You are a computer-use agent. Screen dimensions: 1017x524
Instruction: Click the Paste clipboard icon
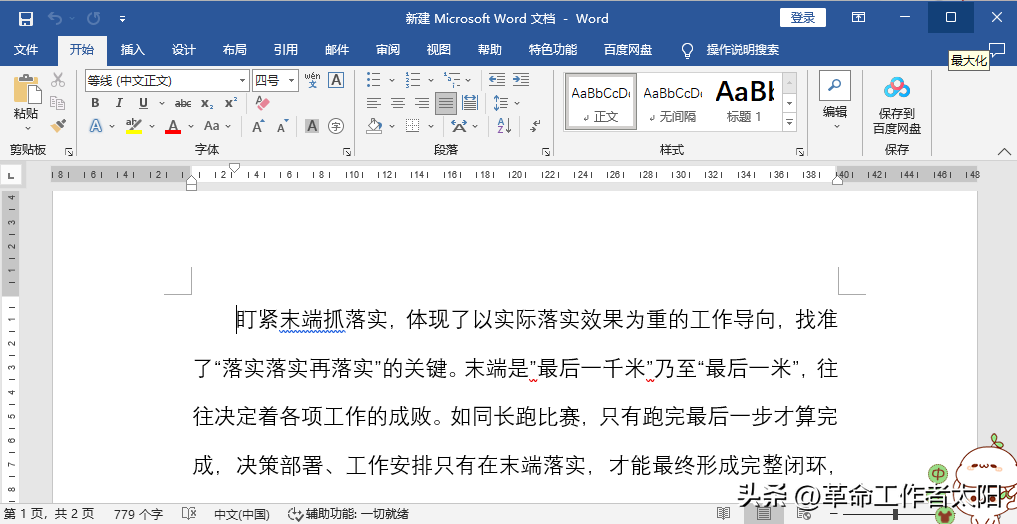27,89
